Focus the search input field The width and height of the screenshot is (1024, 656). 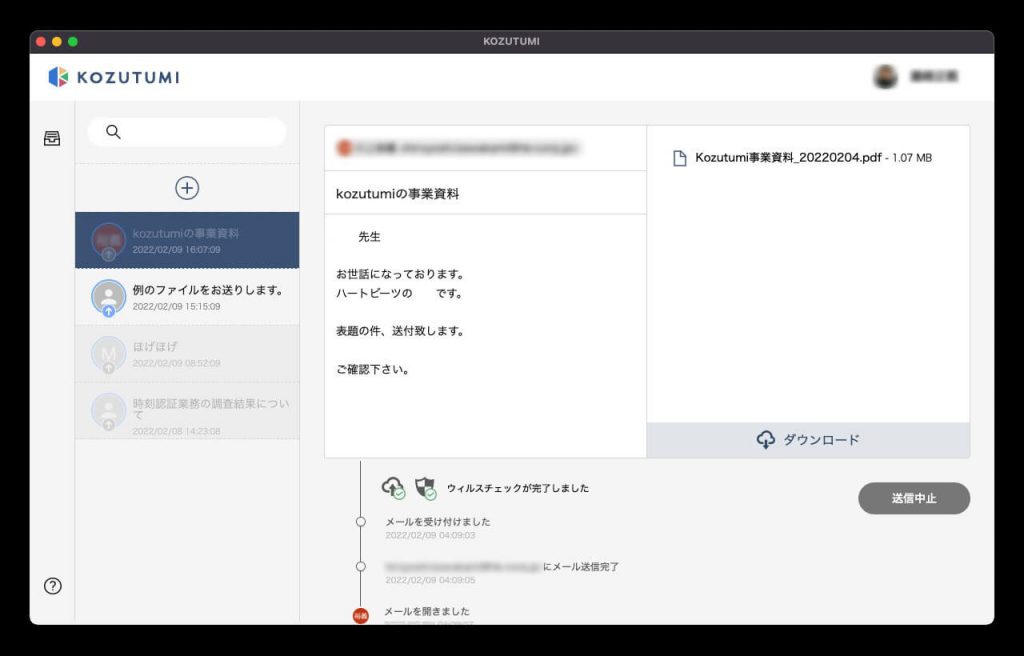pyautogui.click(x=187, y=132)
